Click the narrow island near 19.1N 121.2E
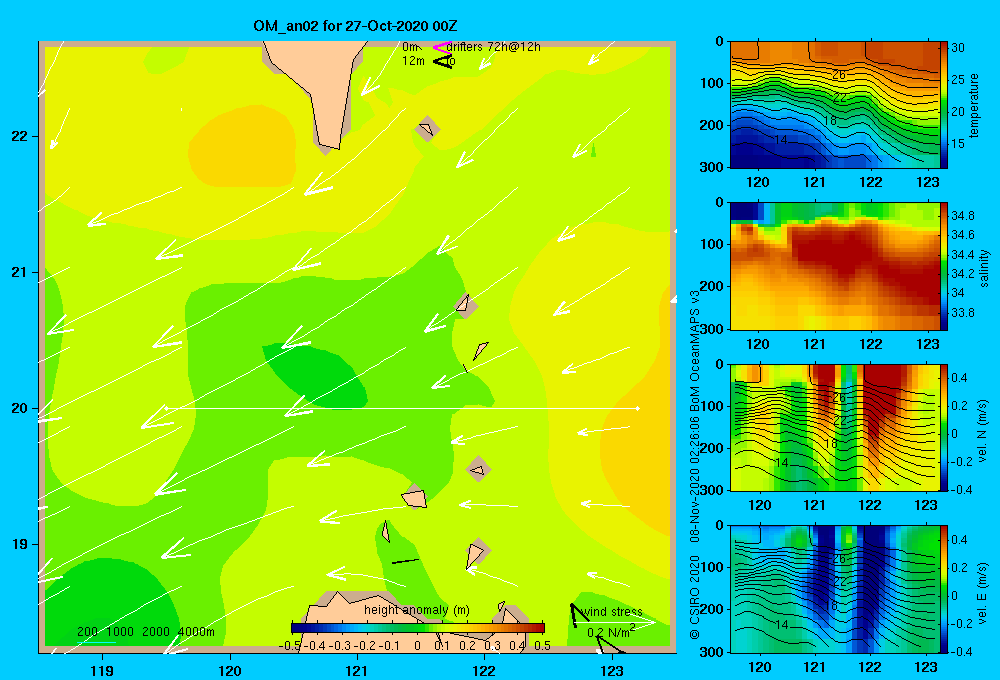 386,531
